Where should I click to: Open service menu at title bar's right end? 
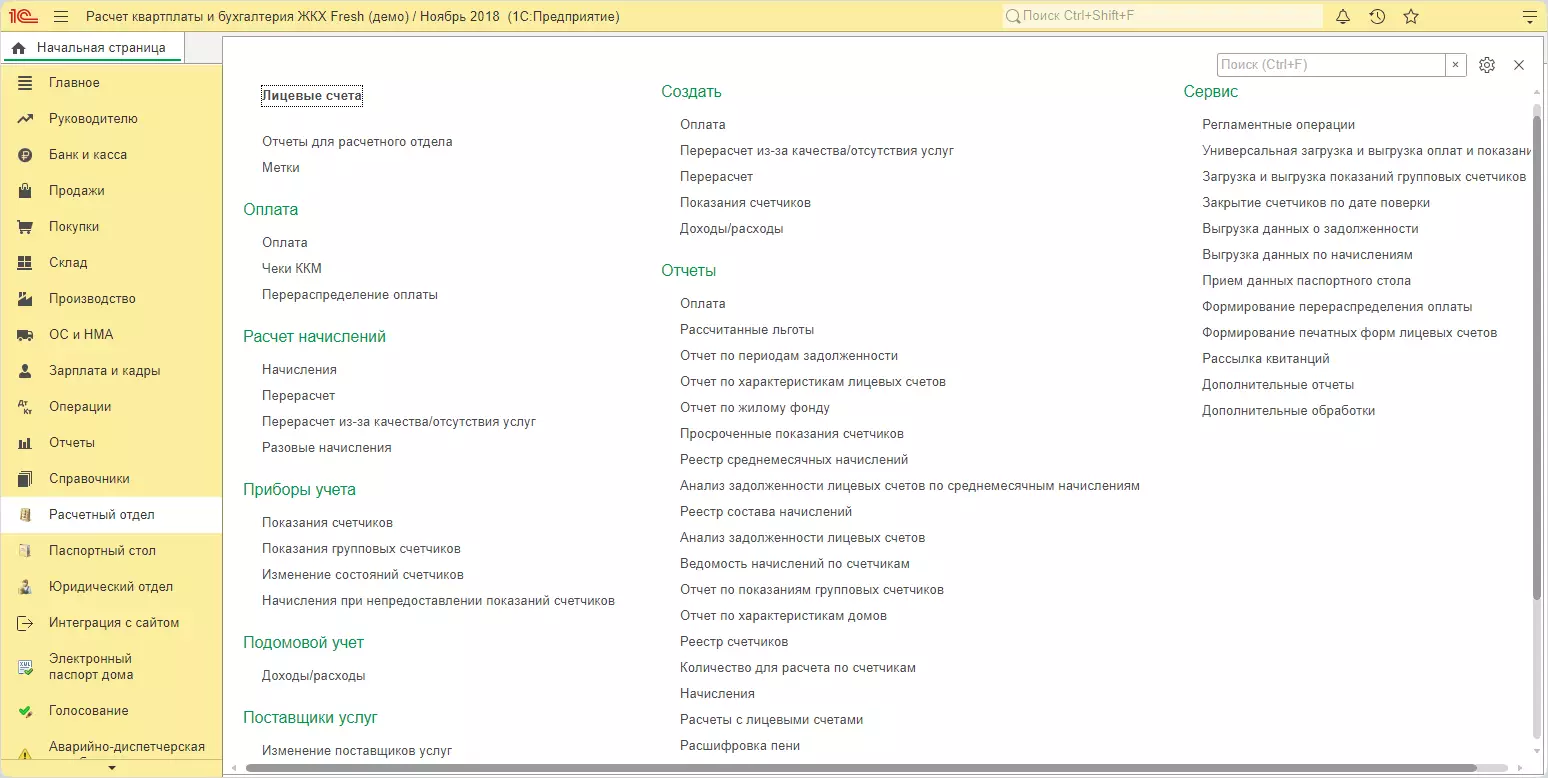1528,17
